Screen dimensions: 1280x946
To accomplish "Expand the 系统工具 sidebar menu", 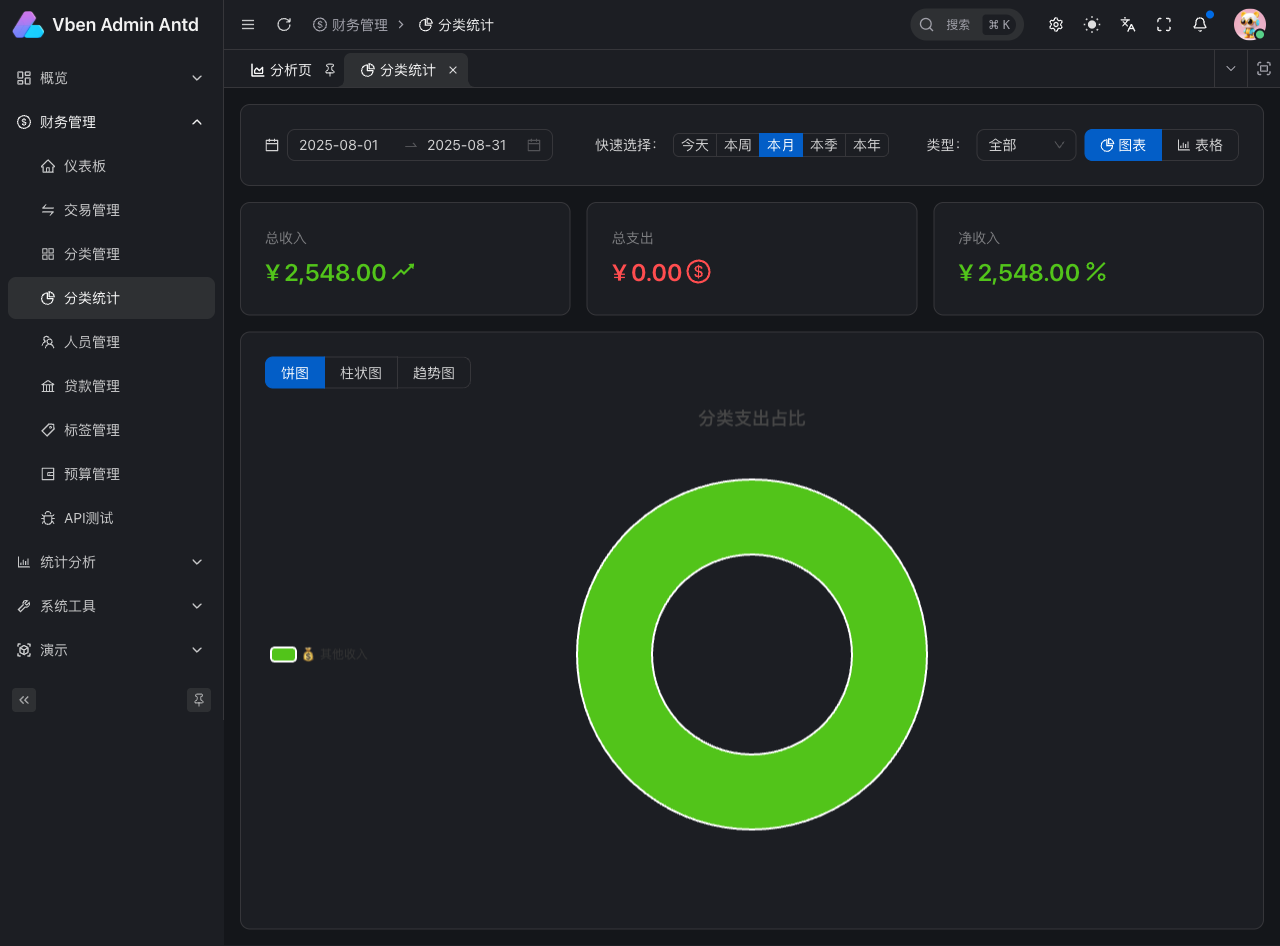I will [x=111, y=606].
